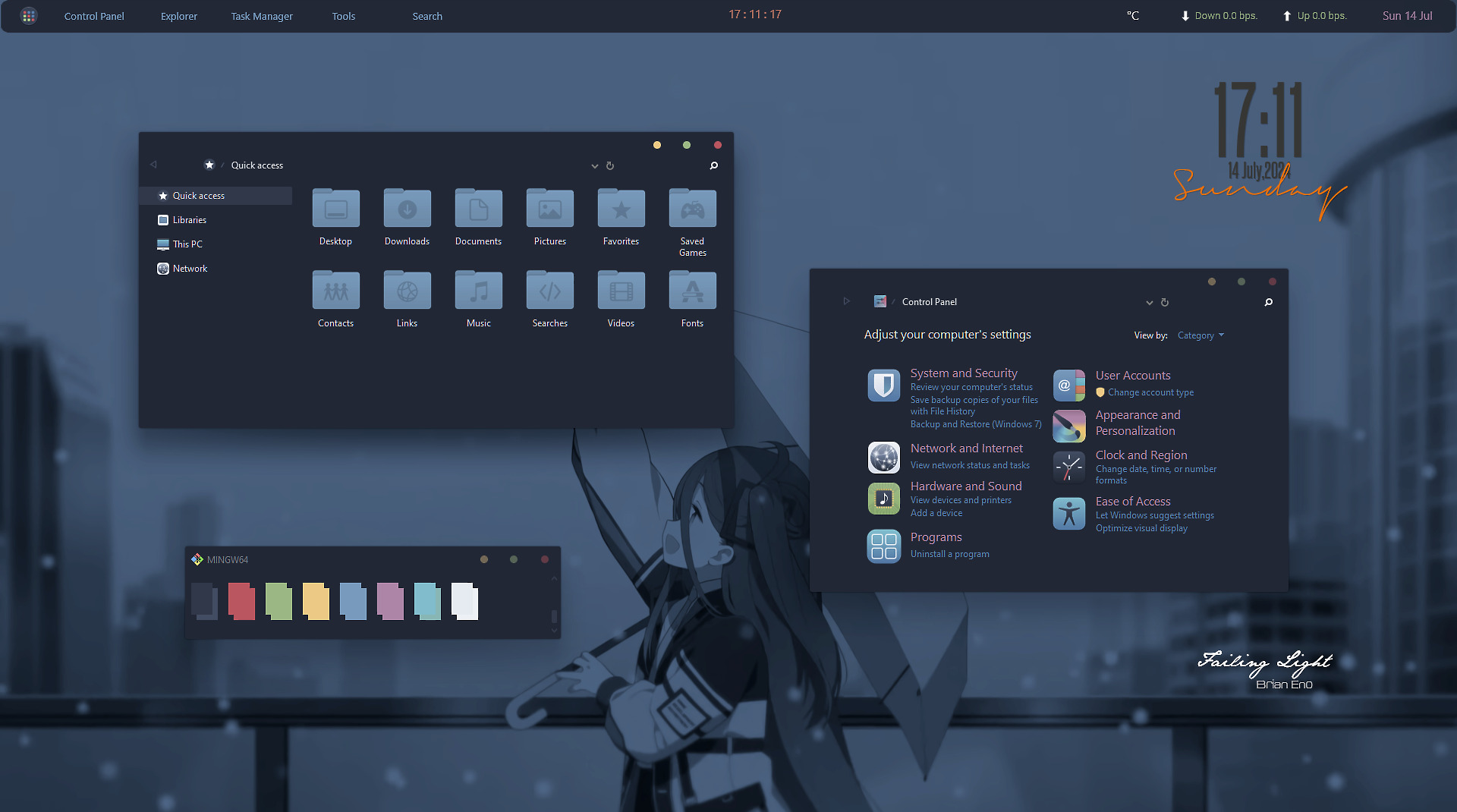Select the red file in the MINGW64 window
Screen dimensions: 1457x812
(241, 601)
